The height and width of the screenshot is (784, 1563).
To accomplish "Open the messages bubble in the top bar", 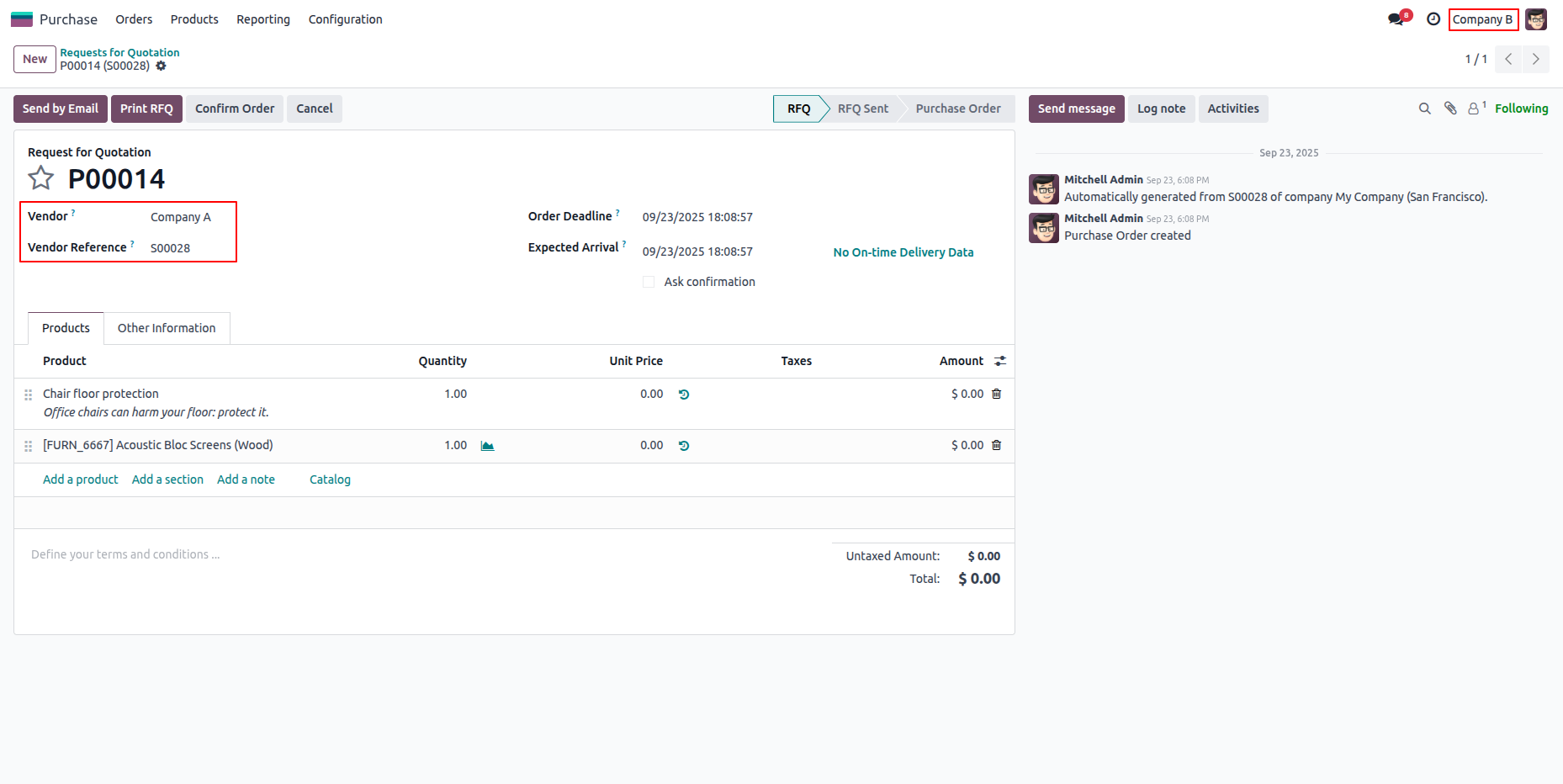I will tap(1396, 17).
